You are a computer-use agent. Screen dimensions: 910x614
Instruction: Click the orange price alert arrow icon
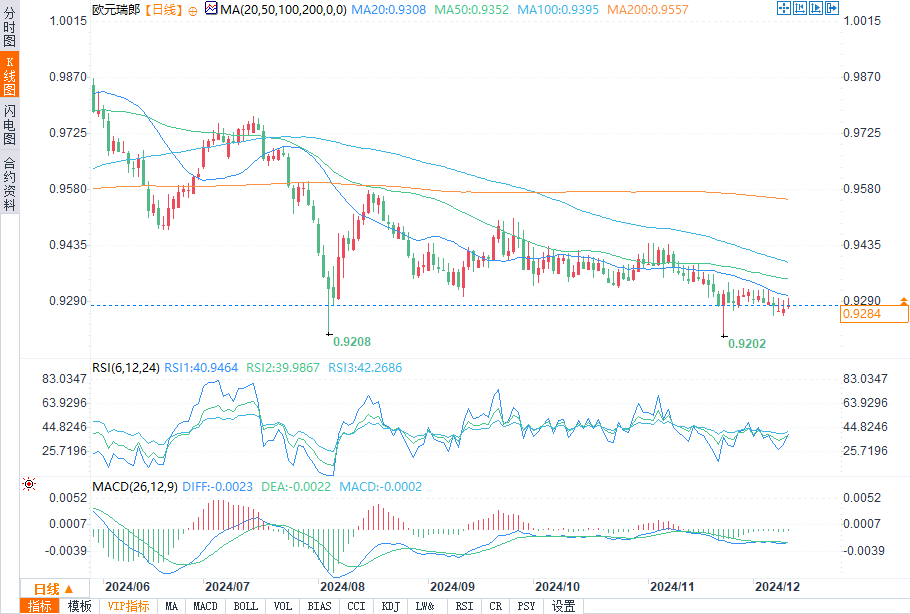[x=903, y=300]
